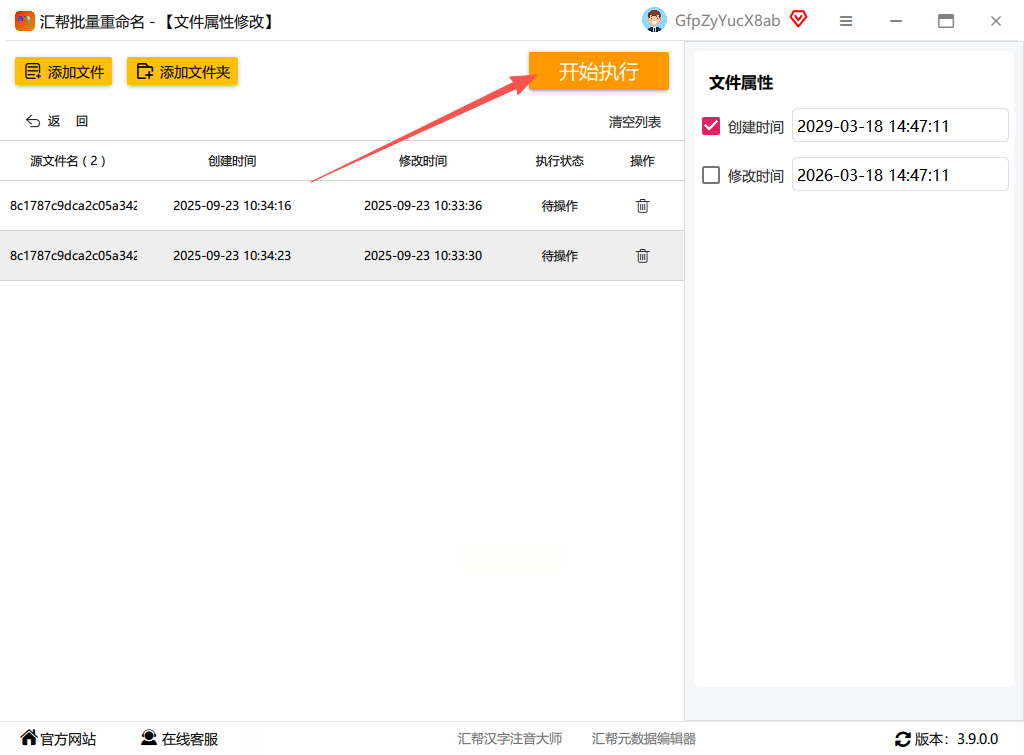Click the 添加文件 button
Image resolution: width=1024 pixels, height=755 pixels.
63,71
